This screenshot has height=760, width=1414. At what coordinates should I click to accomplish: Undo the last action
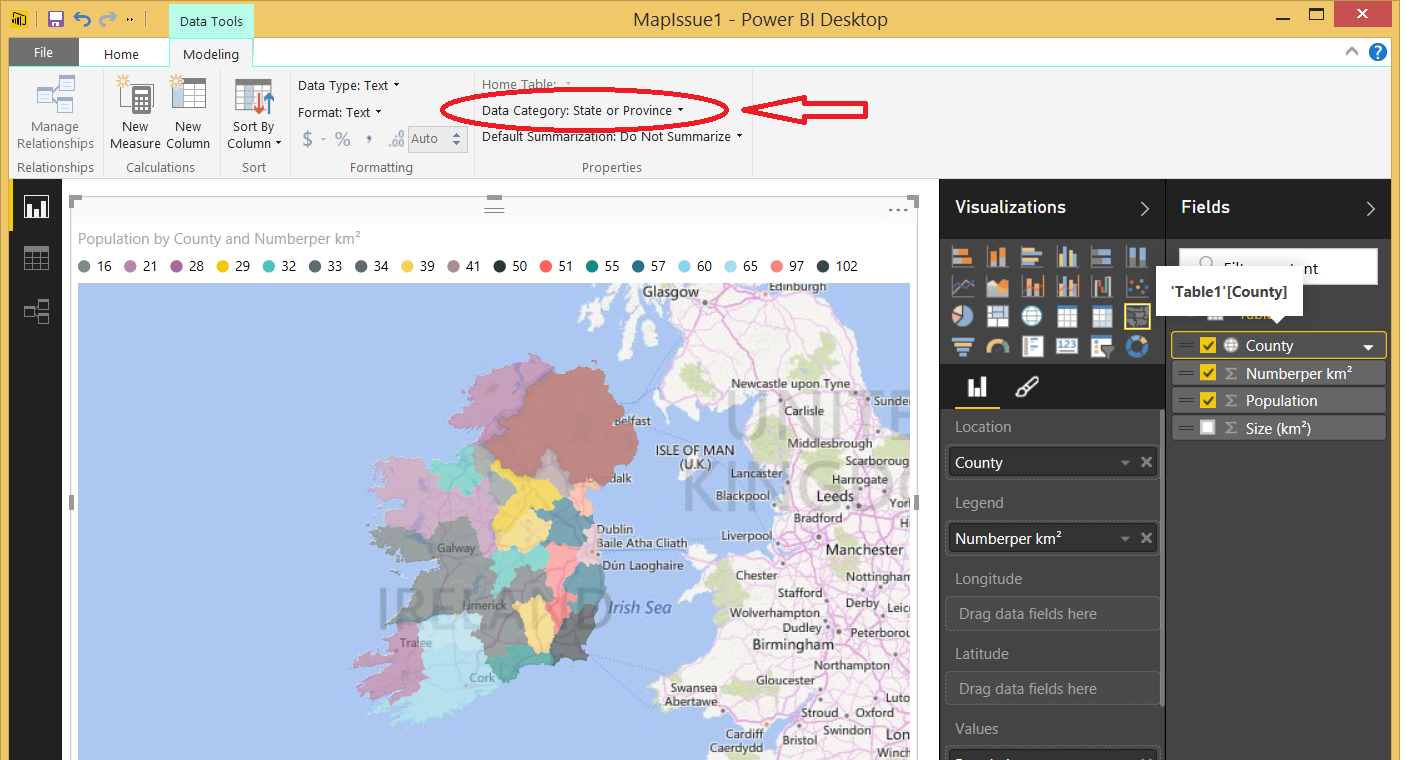click(x=82, y=19)
